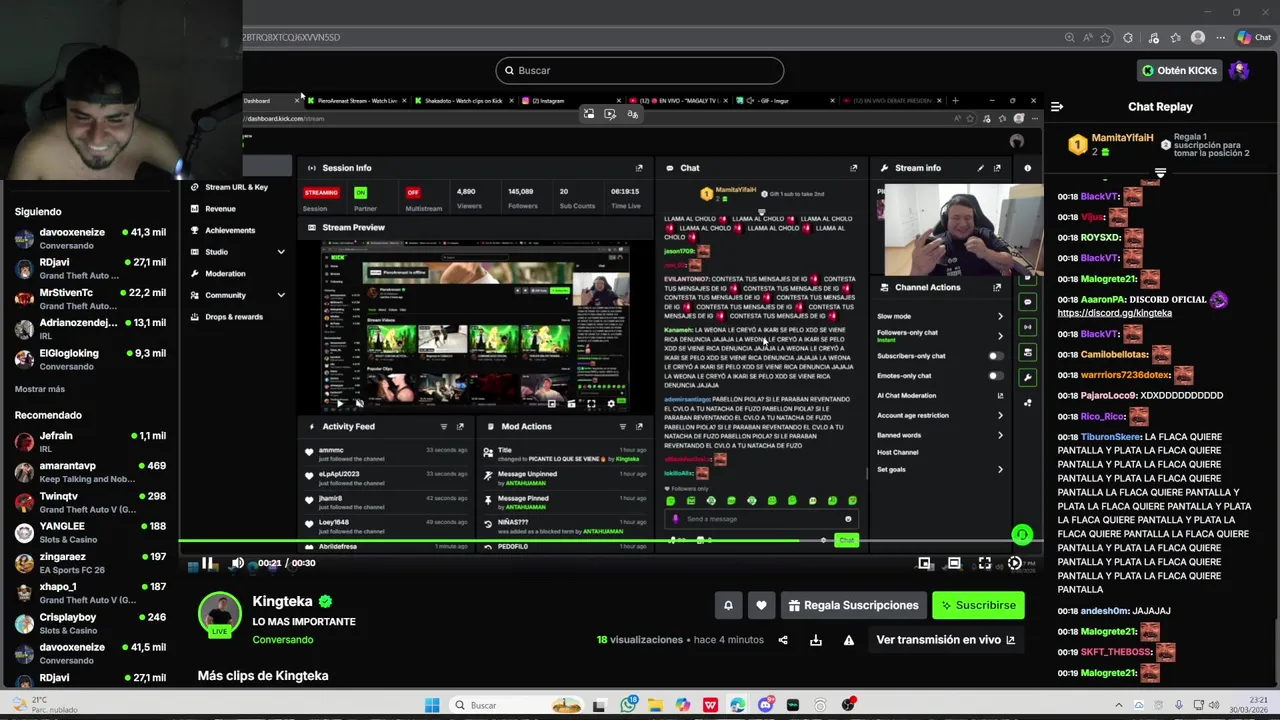Open ElGiogioking channel in sidebar
This screenshot has width=1280, height=720.
coord(90,359)
